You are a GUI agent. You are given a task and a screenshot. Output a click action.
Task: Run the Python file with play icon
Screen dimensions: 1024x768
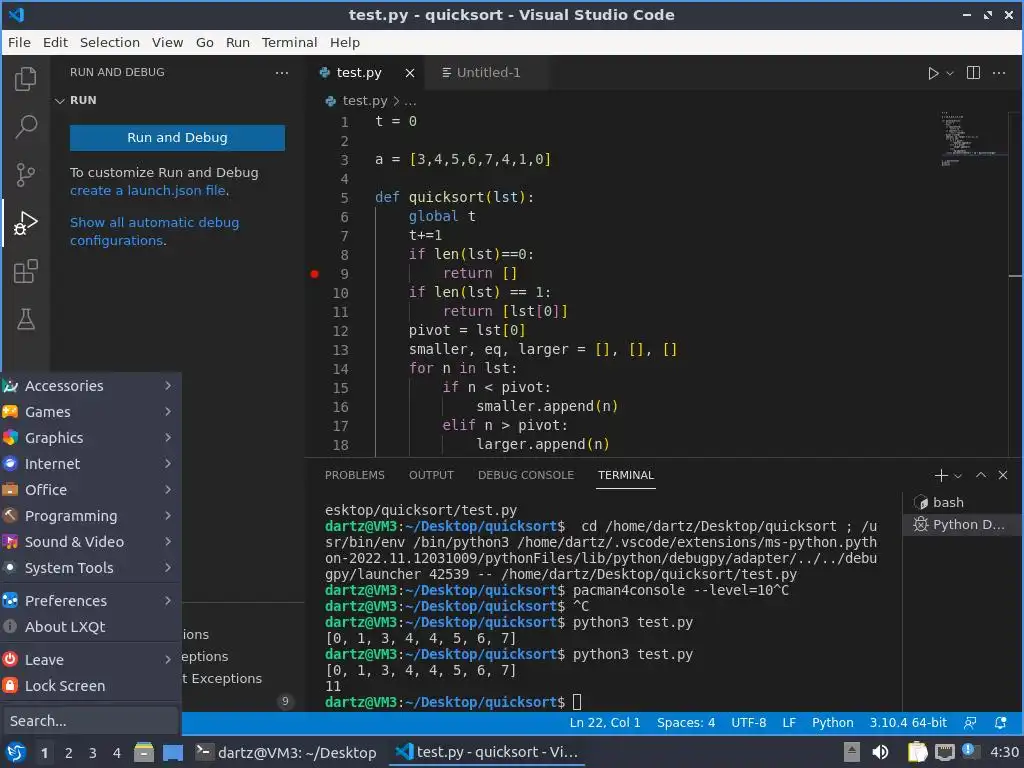click(x=933, y=73)
